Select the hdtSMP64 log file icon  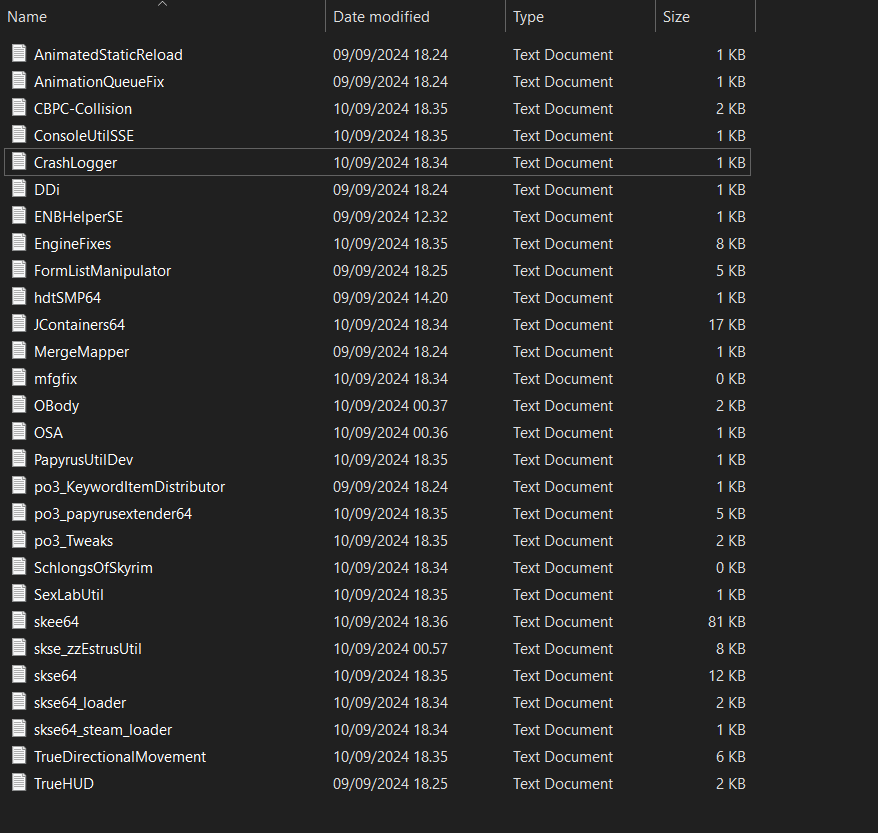[19, 297]
